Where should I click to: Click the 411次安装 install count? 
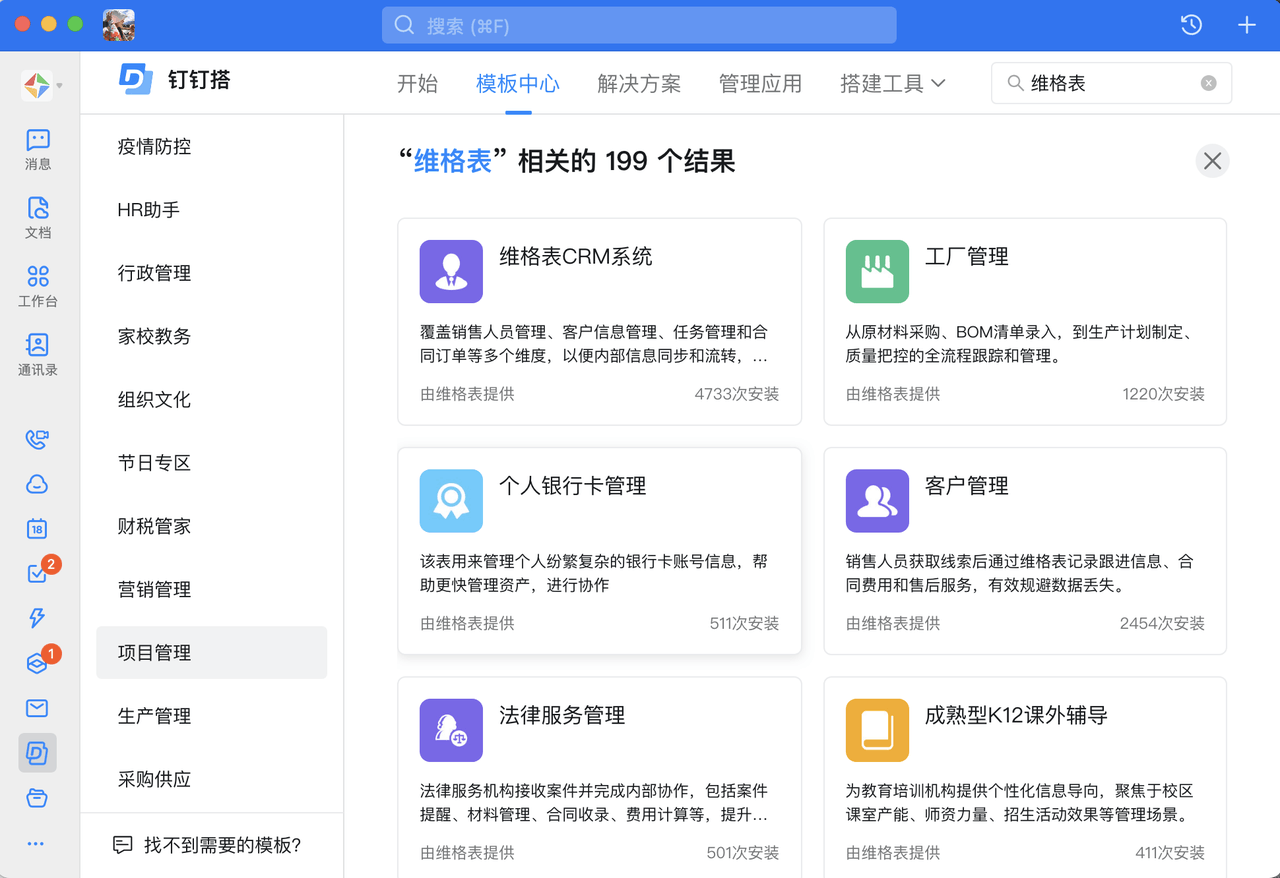[1170, 853]
